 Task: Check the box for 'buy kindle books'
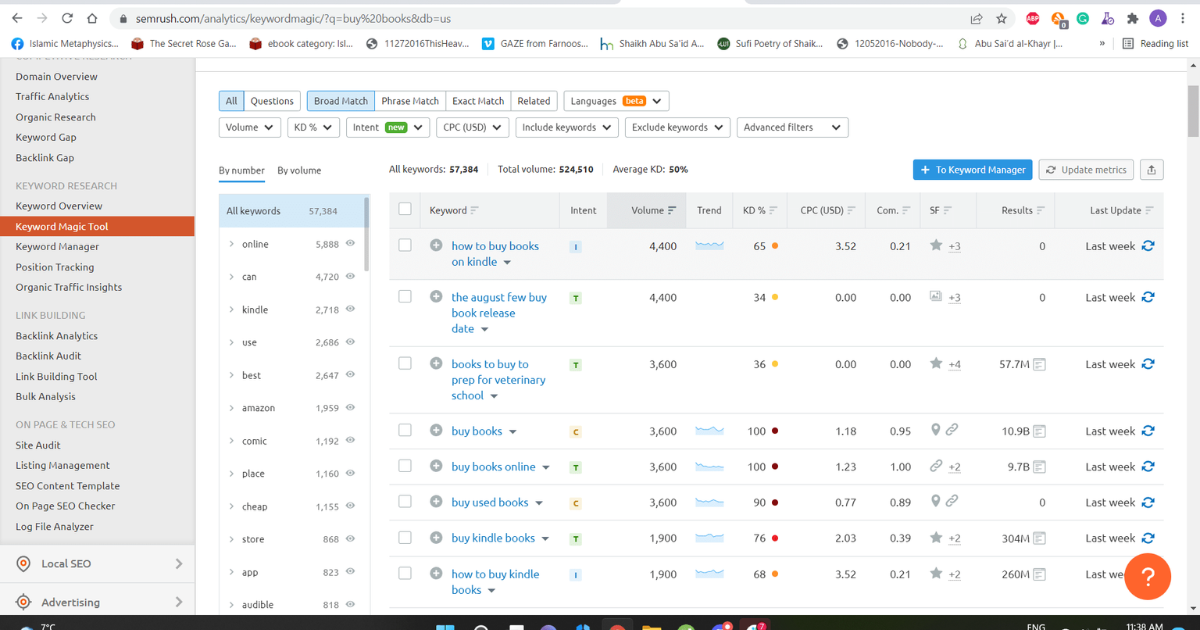[x=405, y=538]
